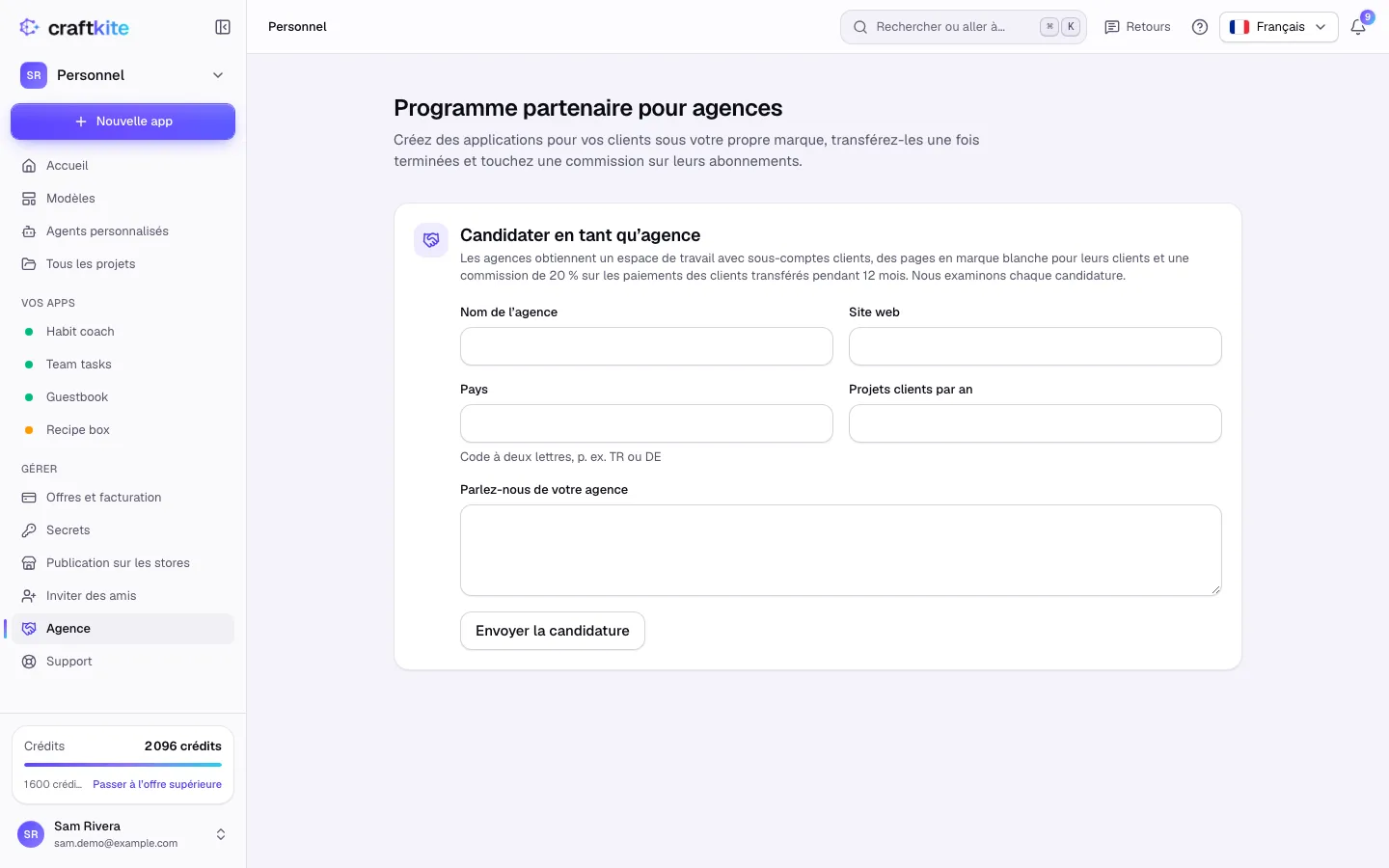Click the SR workspace avatar badge
Screen dimensions: 1389x868
pyautogui.click(x=34, y=75)
